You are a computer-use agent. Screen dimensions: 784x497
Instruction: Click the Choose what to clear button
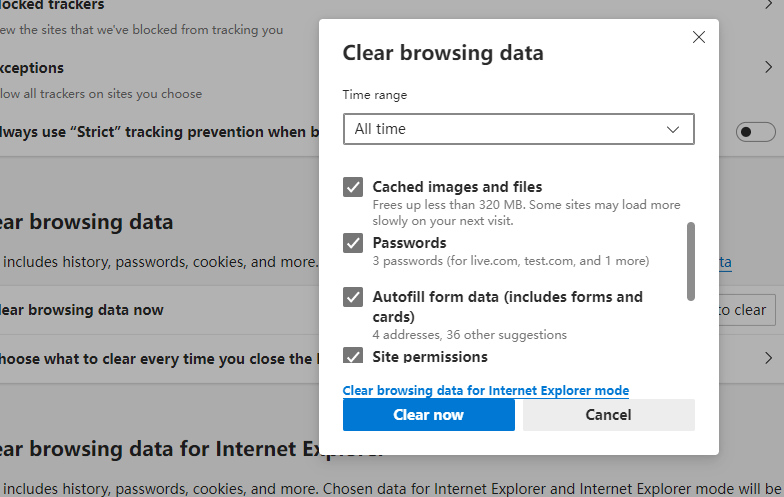(x=747, y=310)
